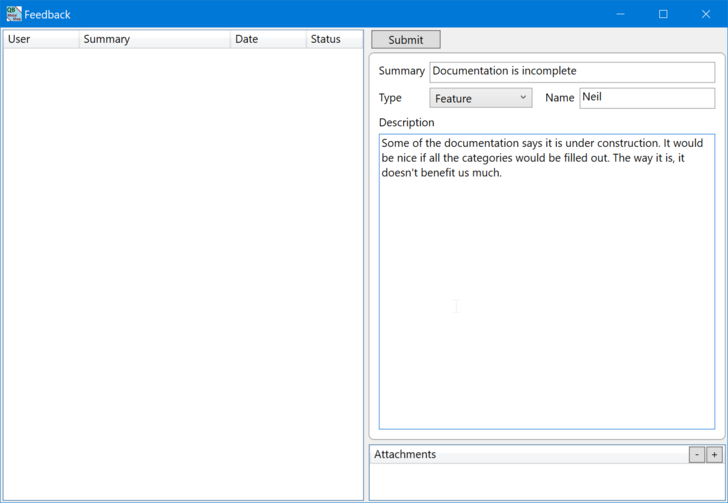
Task: Sort the feedback list by Status column
Action: [x=333, y=39]
